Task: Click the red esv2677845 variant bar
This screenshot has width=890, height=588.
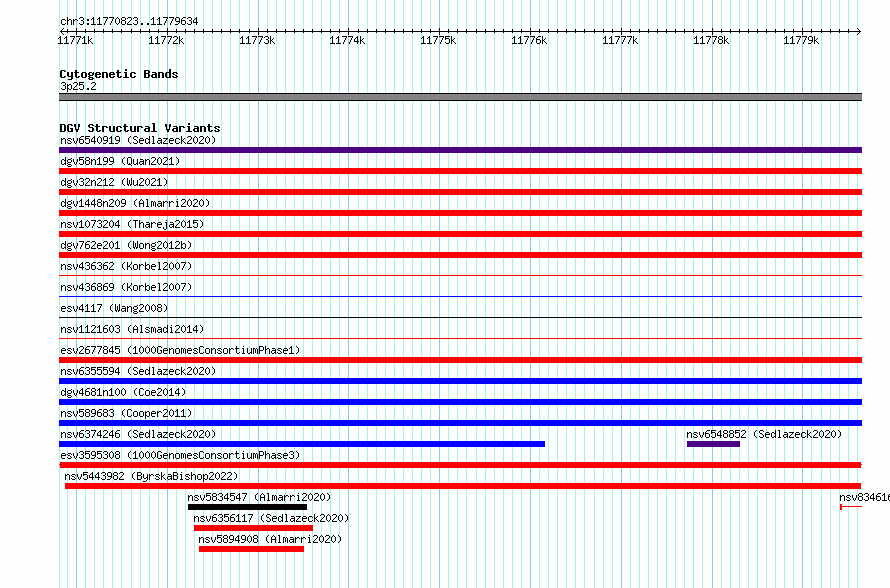Action: (x=460, y=360)
